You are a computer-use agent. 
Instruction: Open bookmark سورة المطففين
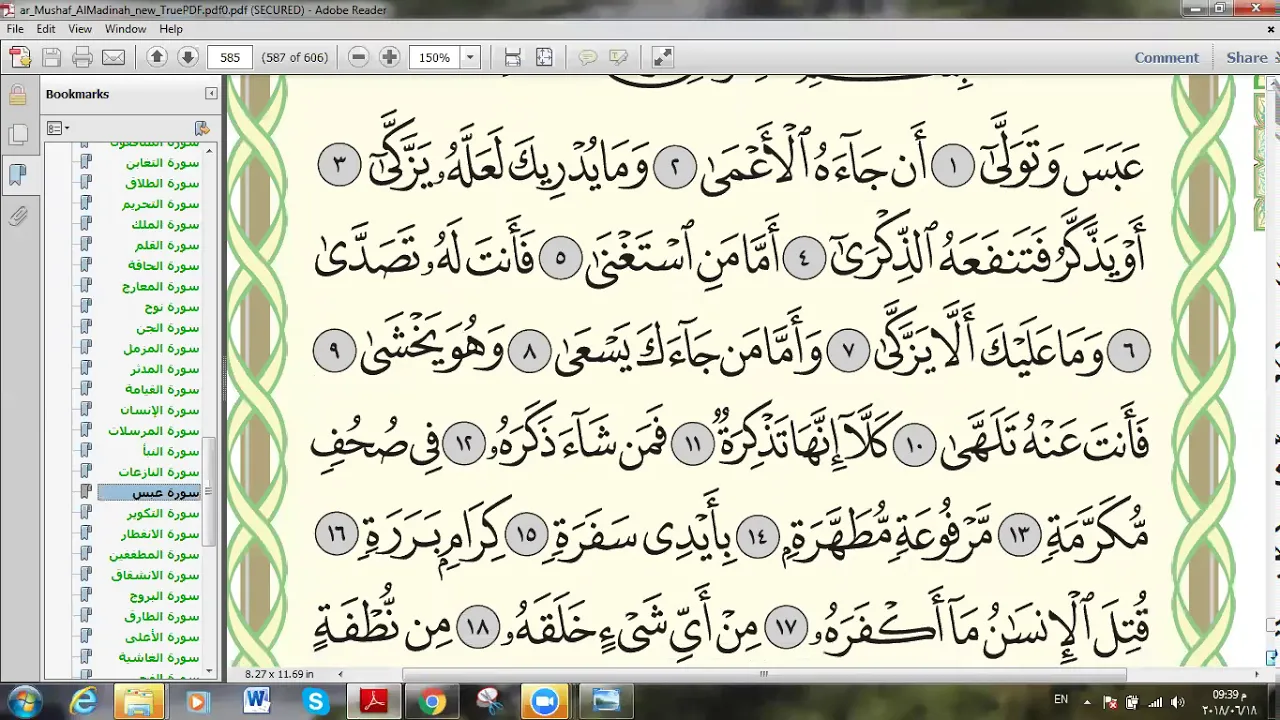point(155,555)
